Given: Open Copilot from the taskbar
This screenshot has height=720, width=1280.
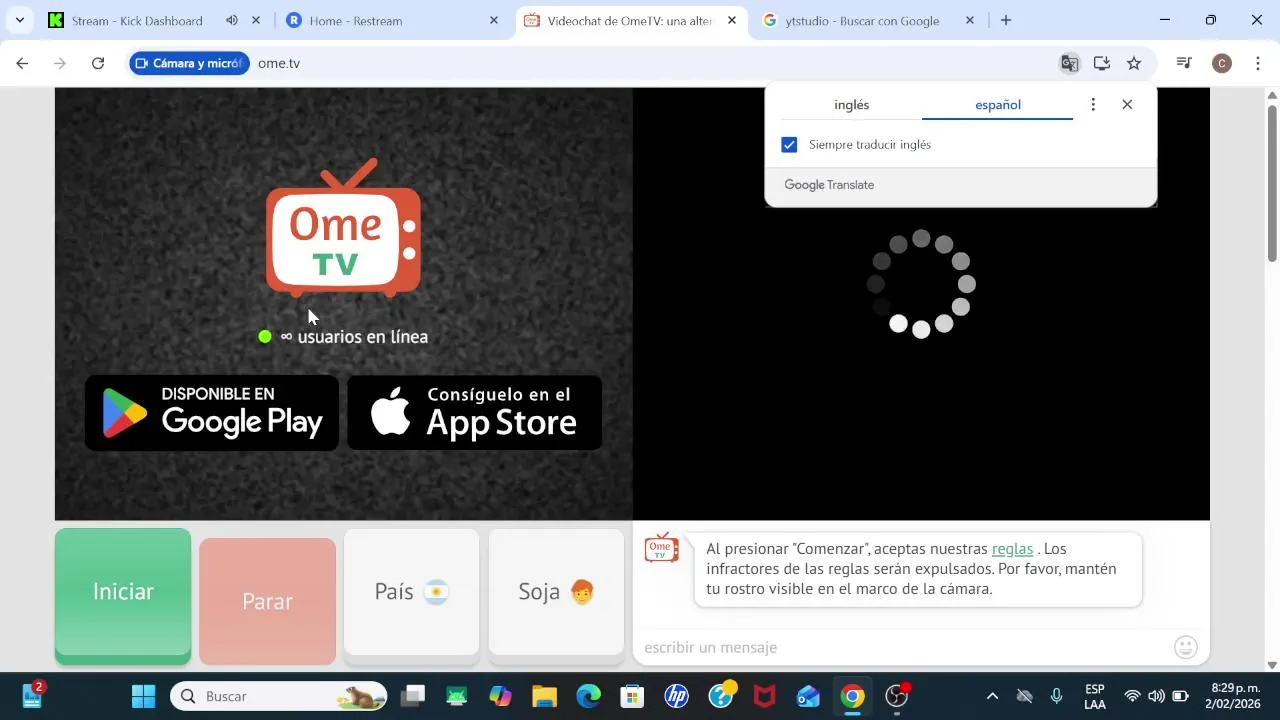Looking at the screenshot, I should click(500, 696).
